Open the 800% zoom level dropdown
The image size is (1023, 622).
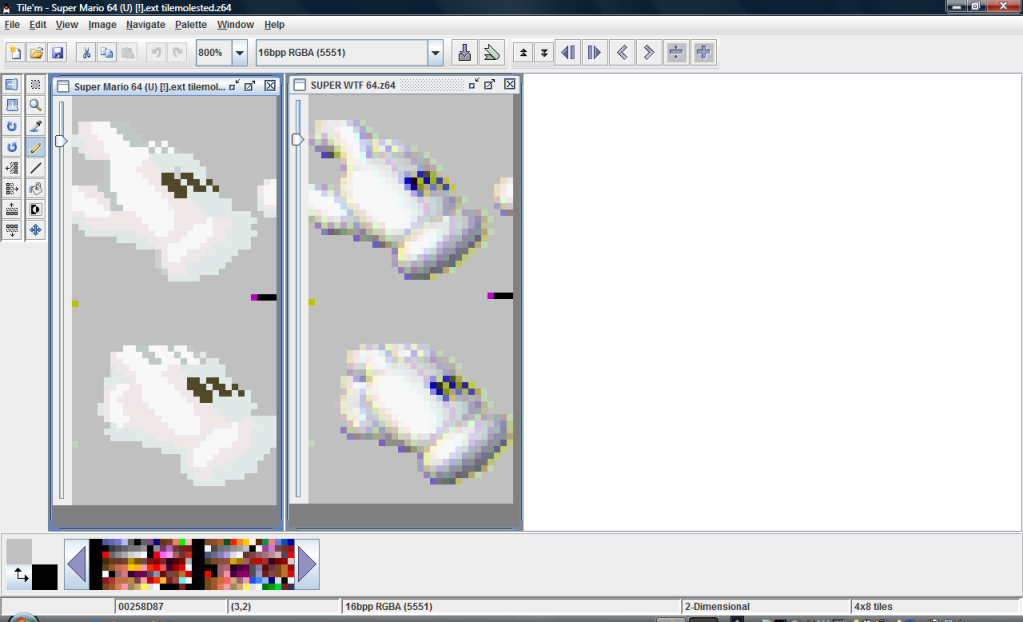tap(240, 53)
